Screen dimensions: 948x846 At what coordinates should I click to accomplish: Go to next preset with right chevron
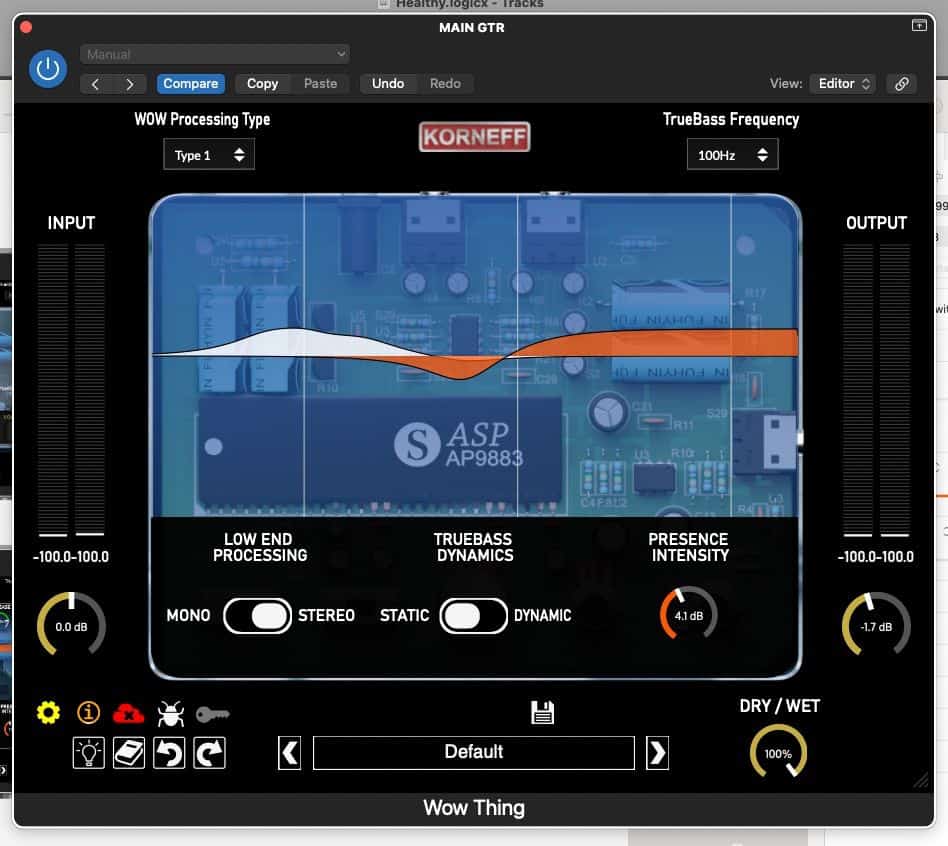click(129, 84)
